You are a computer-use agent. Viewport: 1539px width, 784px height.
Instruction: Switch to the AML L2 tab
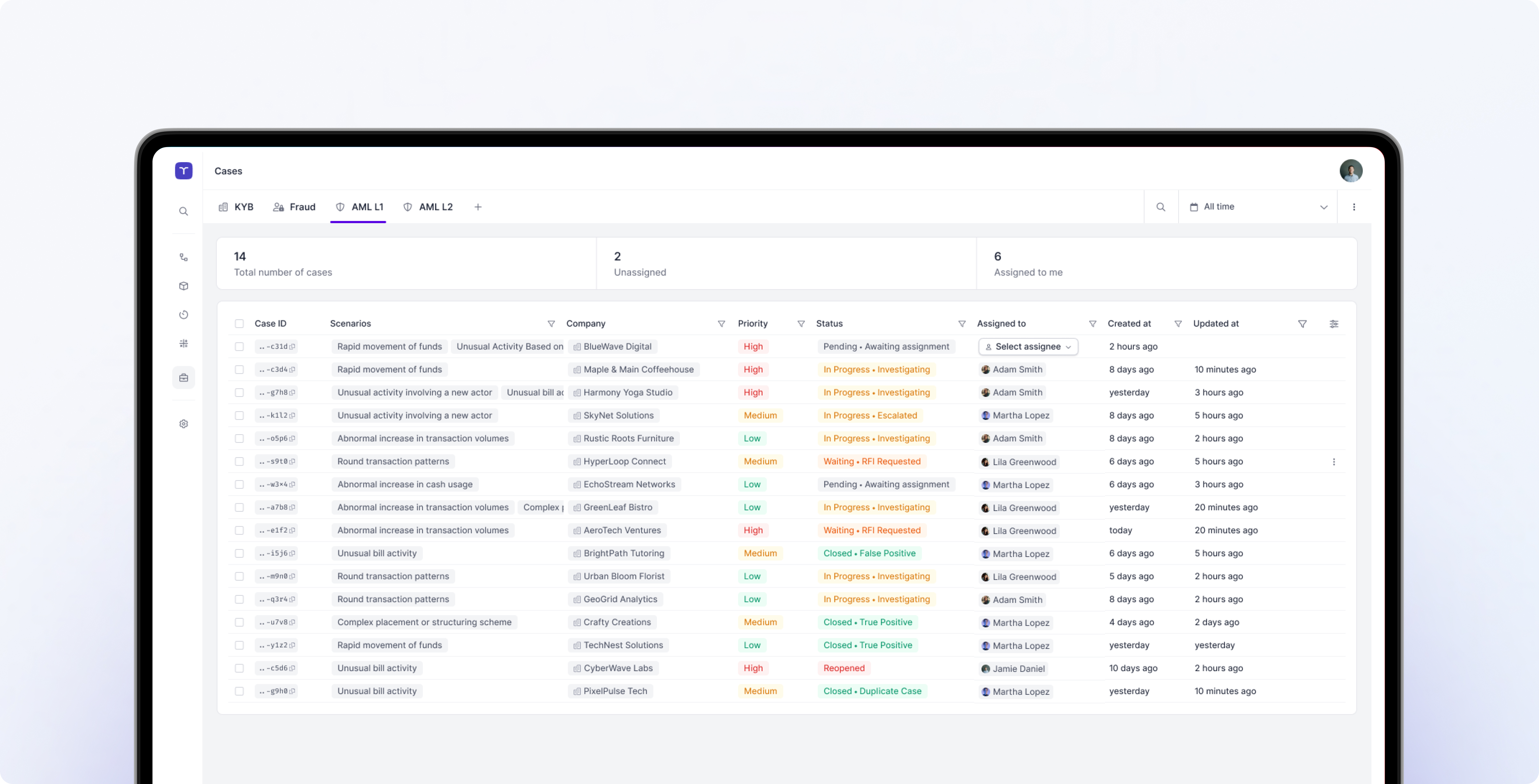point(428,207)
